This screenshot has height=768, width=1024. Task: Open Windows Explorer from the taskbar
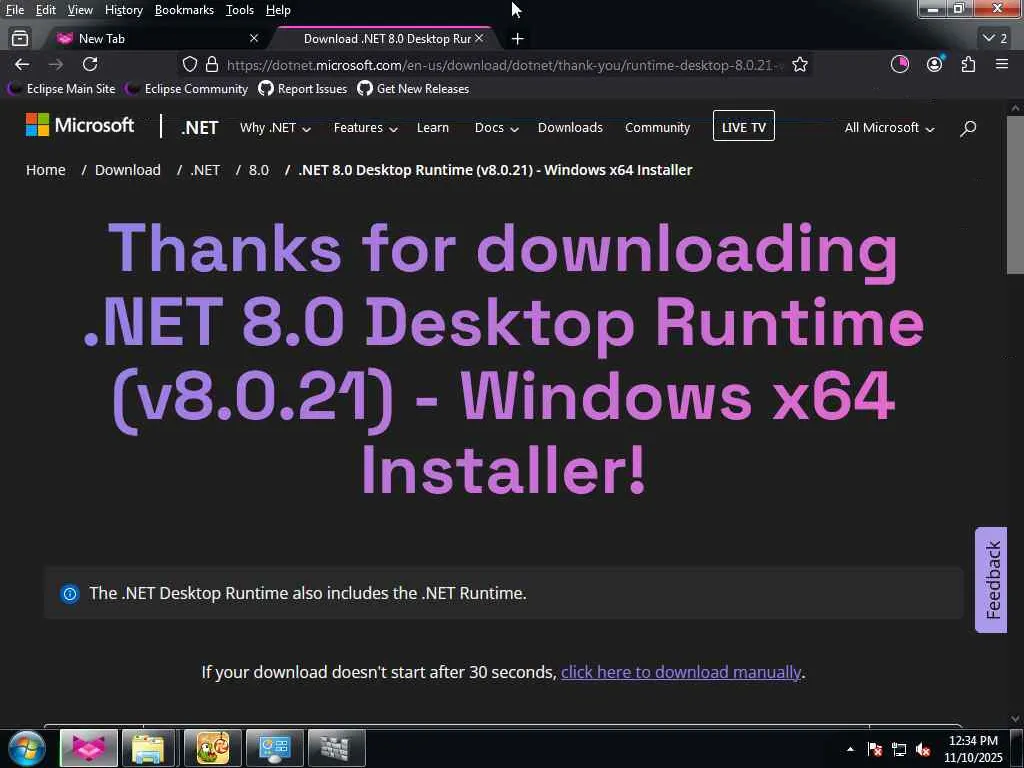tap(148, 748)
